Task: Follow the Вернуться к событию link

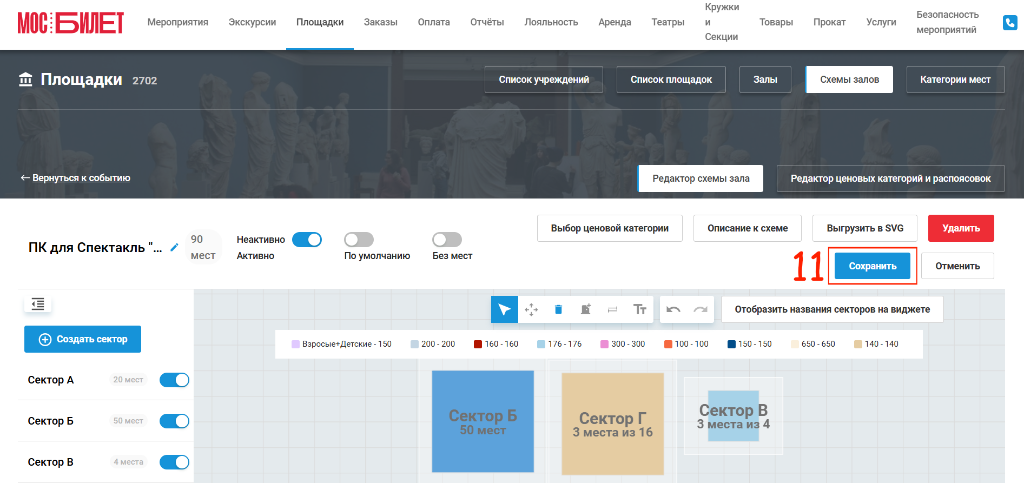Action: click(x=76, y=178)
